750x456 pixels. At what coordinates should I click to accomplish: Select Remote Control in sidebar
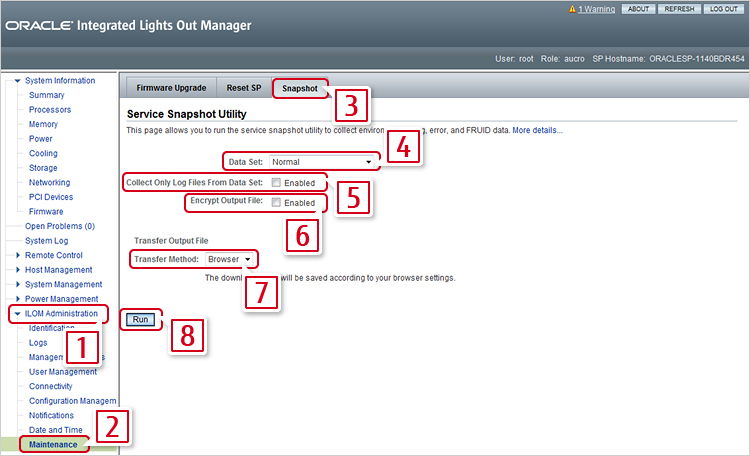(x=54, y=255)
